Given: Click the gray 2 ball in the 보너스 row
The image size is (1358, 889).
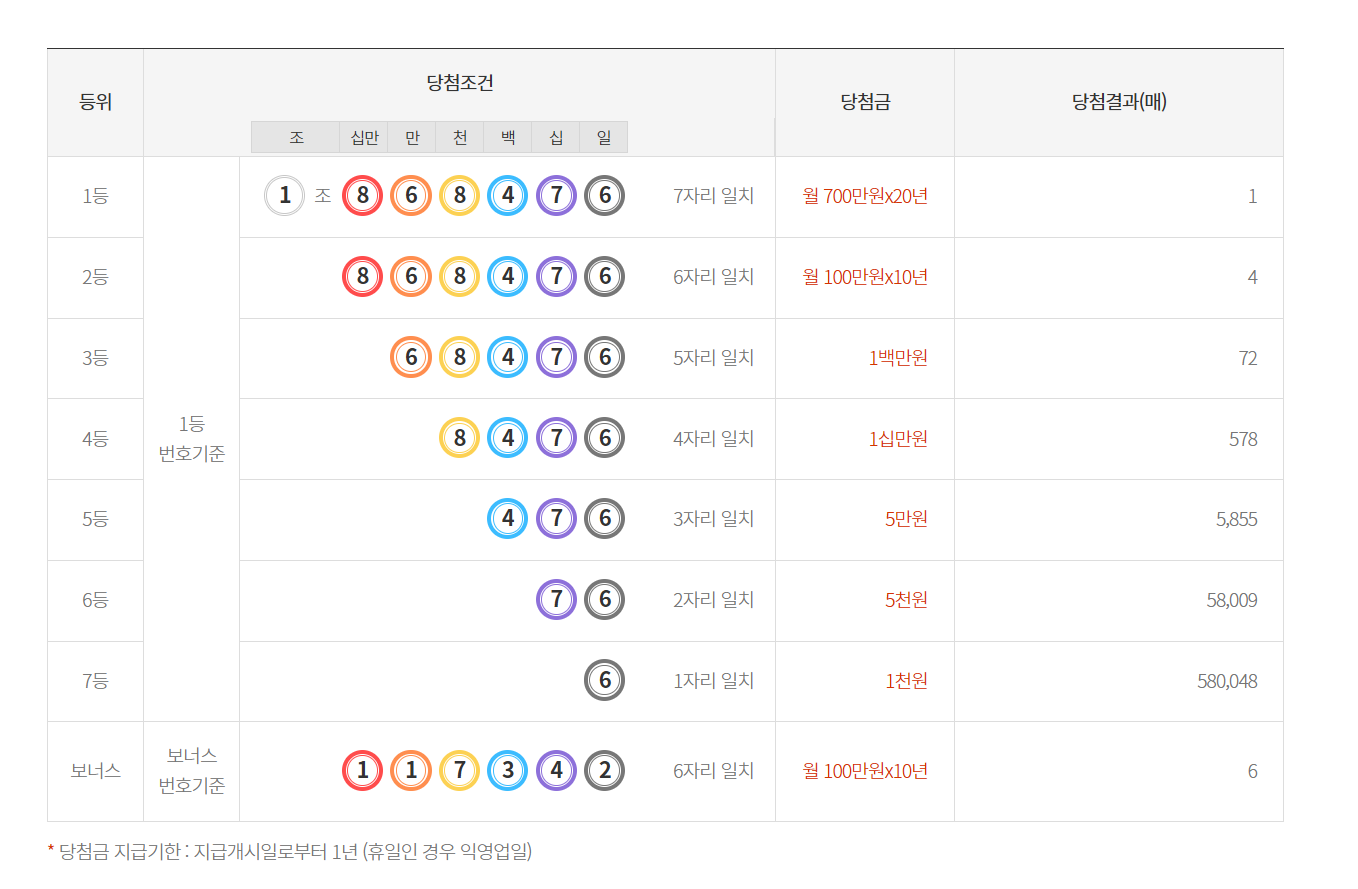Looking at the screenshot, I should coord(605,771).
